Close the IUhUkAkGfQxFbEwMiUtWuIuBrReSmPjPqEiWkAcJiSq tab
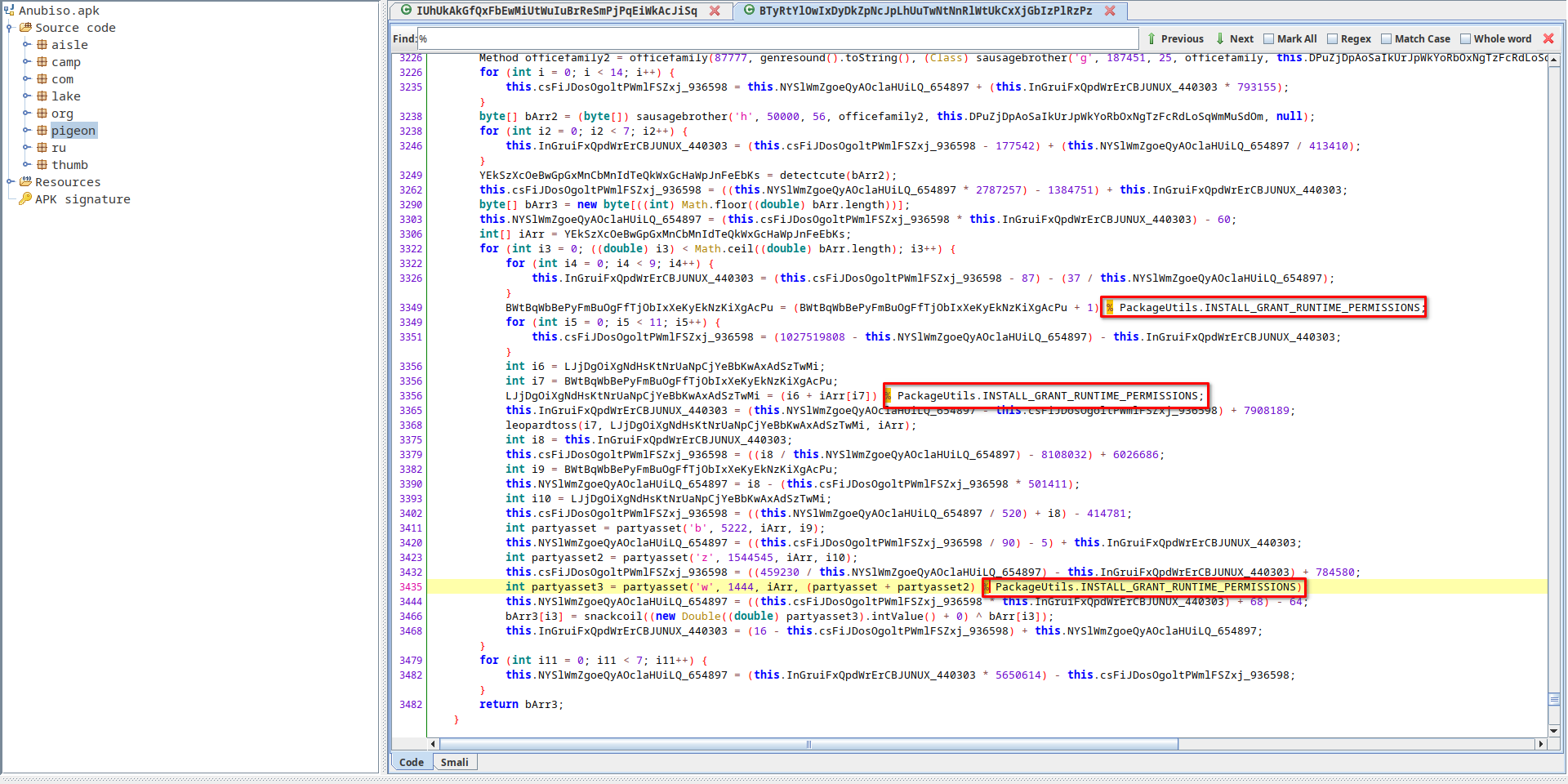Image resolution: width=1568 pixels, height=784 pixels. click(x=715, y=11)
